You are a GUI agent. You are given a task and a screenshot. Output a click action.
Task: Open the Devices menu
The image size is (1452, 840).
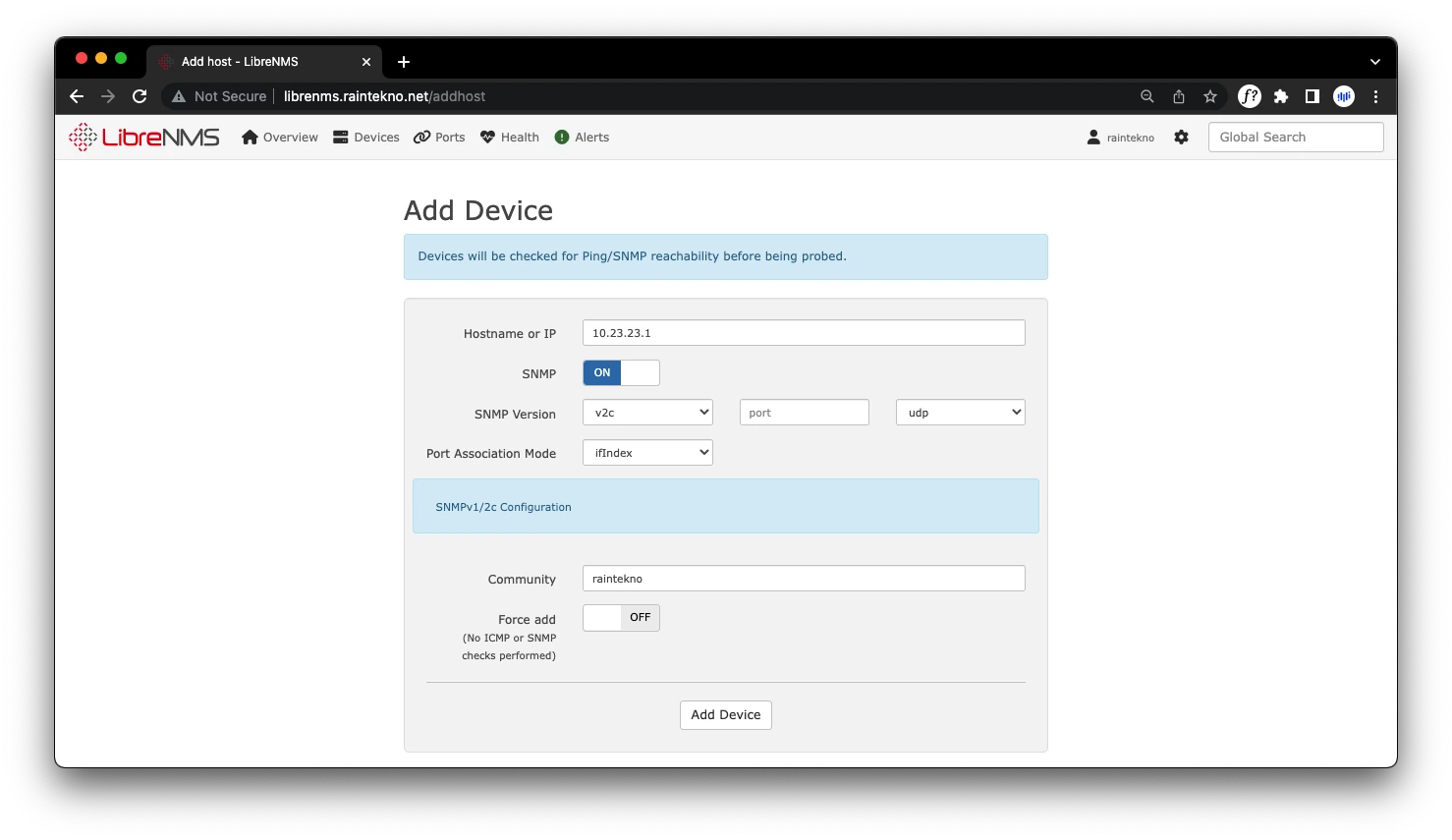pos(366,138)
